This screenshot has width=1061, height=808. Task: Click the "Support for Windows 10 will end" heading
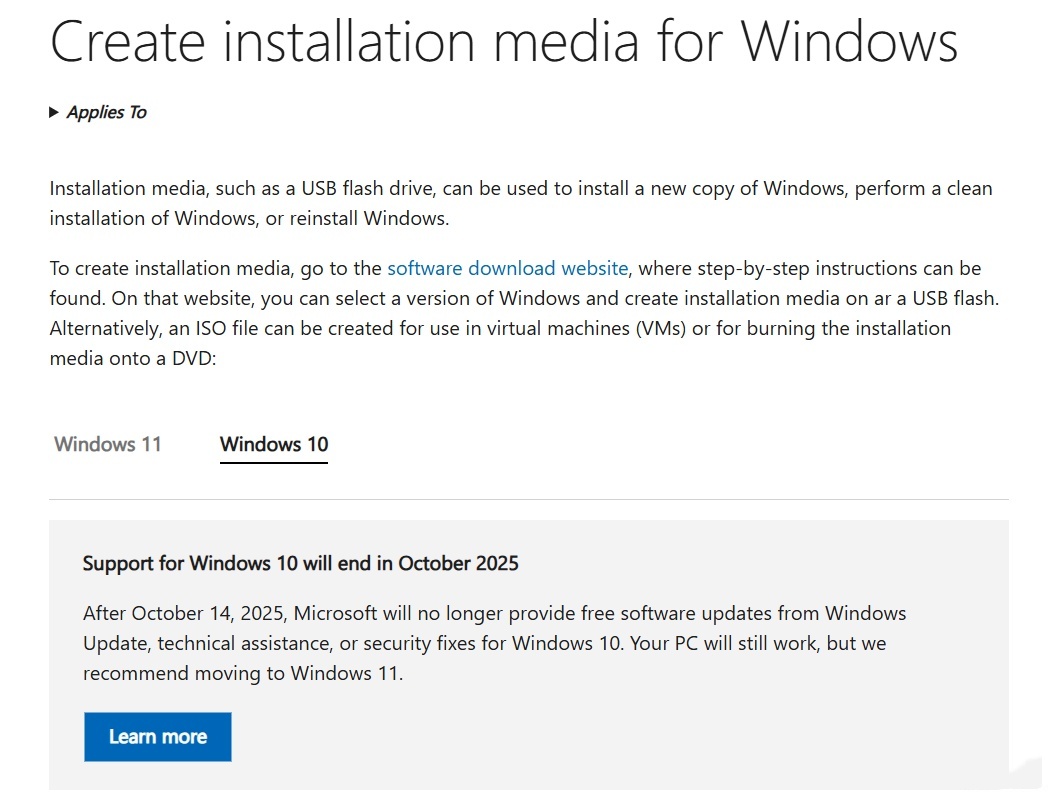(x=300, y=563)
